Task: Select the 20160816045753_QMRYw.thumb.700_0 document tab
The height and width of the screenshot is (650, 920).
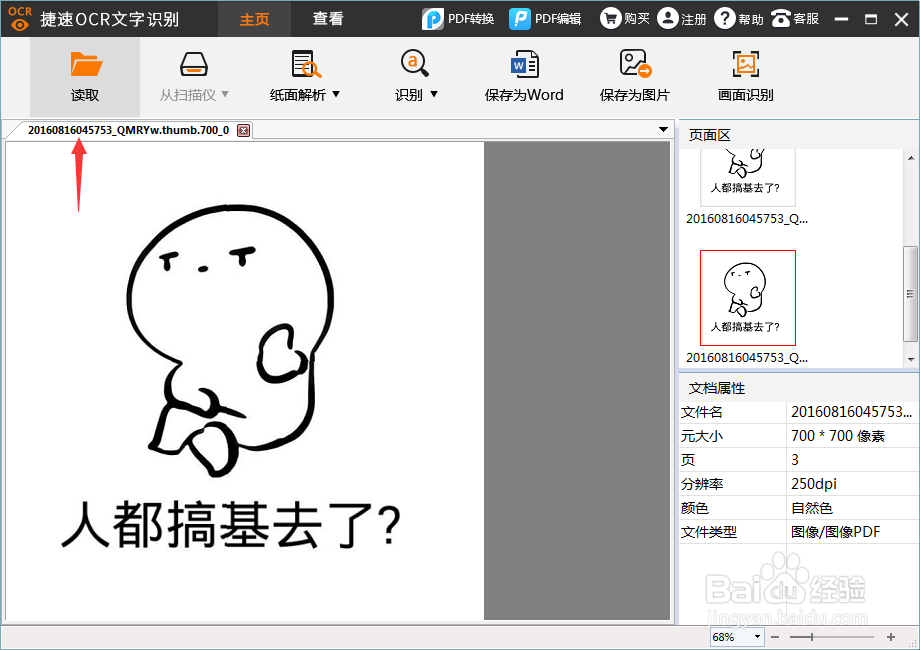Action: tap(128, 130)
